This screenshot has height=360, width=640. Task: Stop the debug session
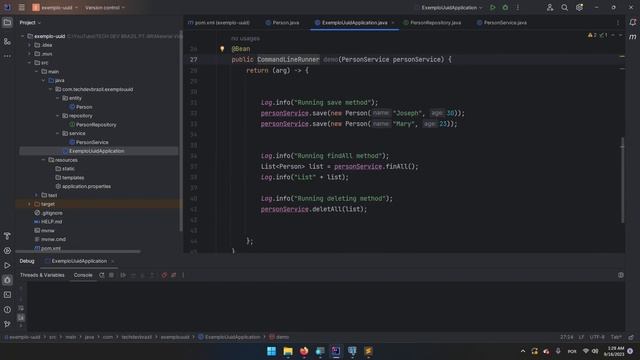[111, 275]
